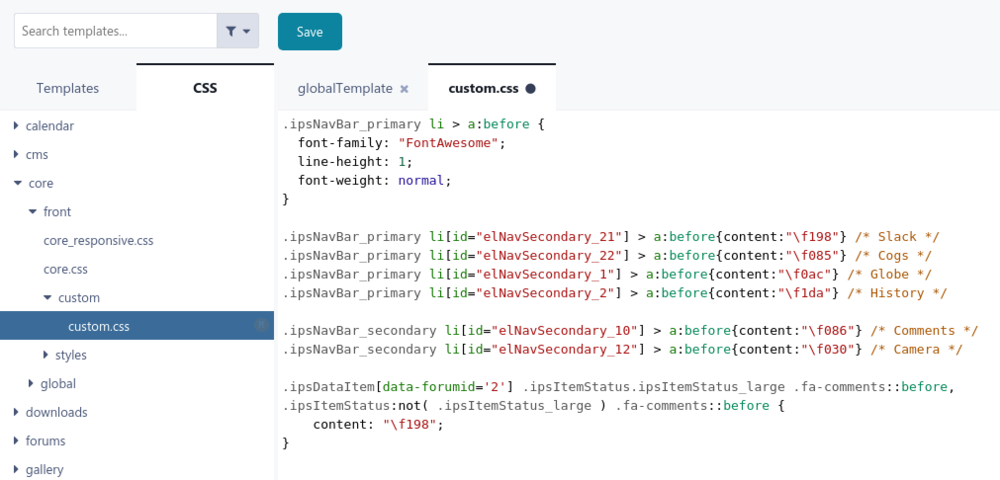The height and width of the screenshot is (480, 1000).
Task: Open core_responsive.css file
Action: pyautogui.click(x=98, y=241)
